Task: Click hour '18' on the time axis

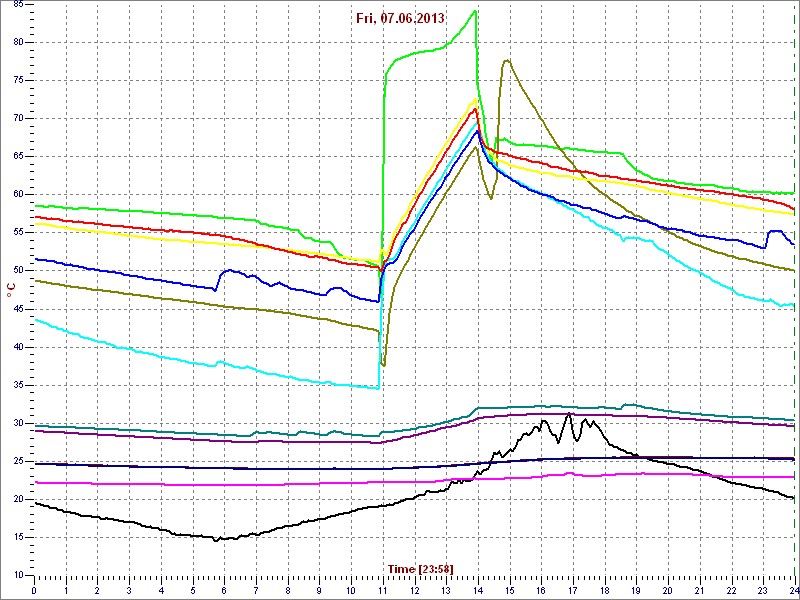Action: click(604, 591)
